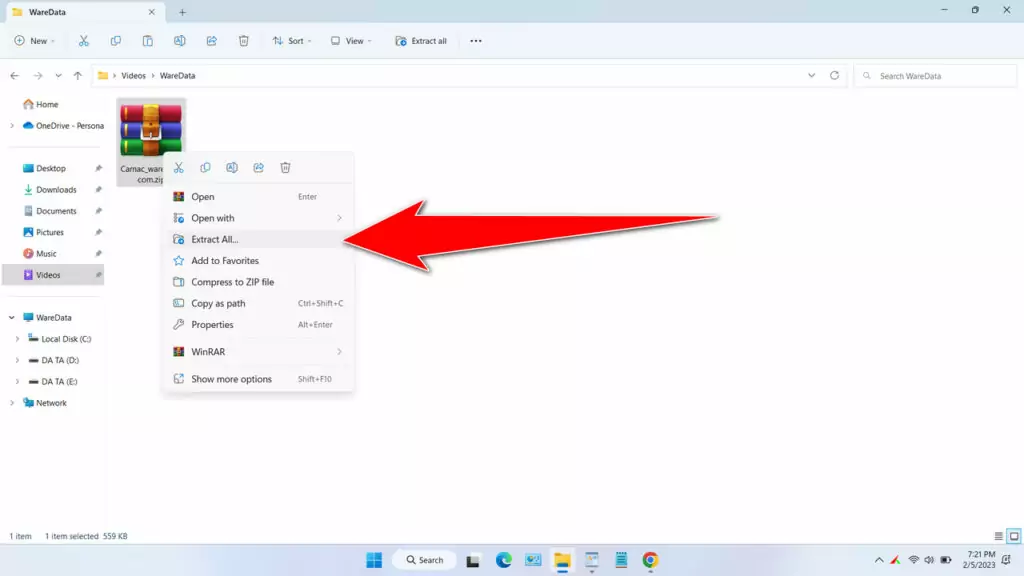Refresh the WareData folder
Image resolution: width=1024 pixels, height=576 pixels.
(834, 76)
